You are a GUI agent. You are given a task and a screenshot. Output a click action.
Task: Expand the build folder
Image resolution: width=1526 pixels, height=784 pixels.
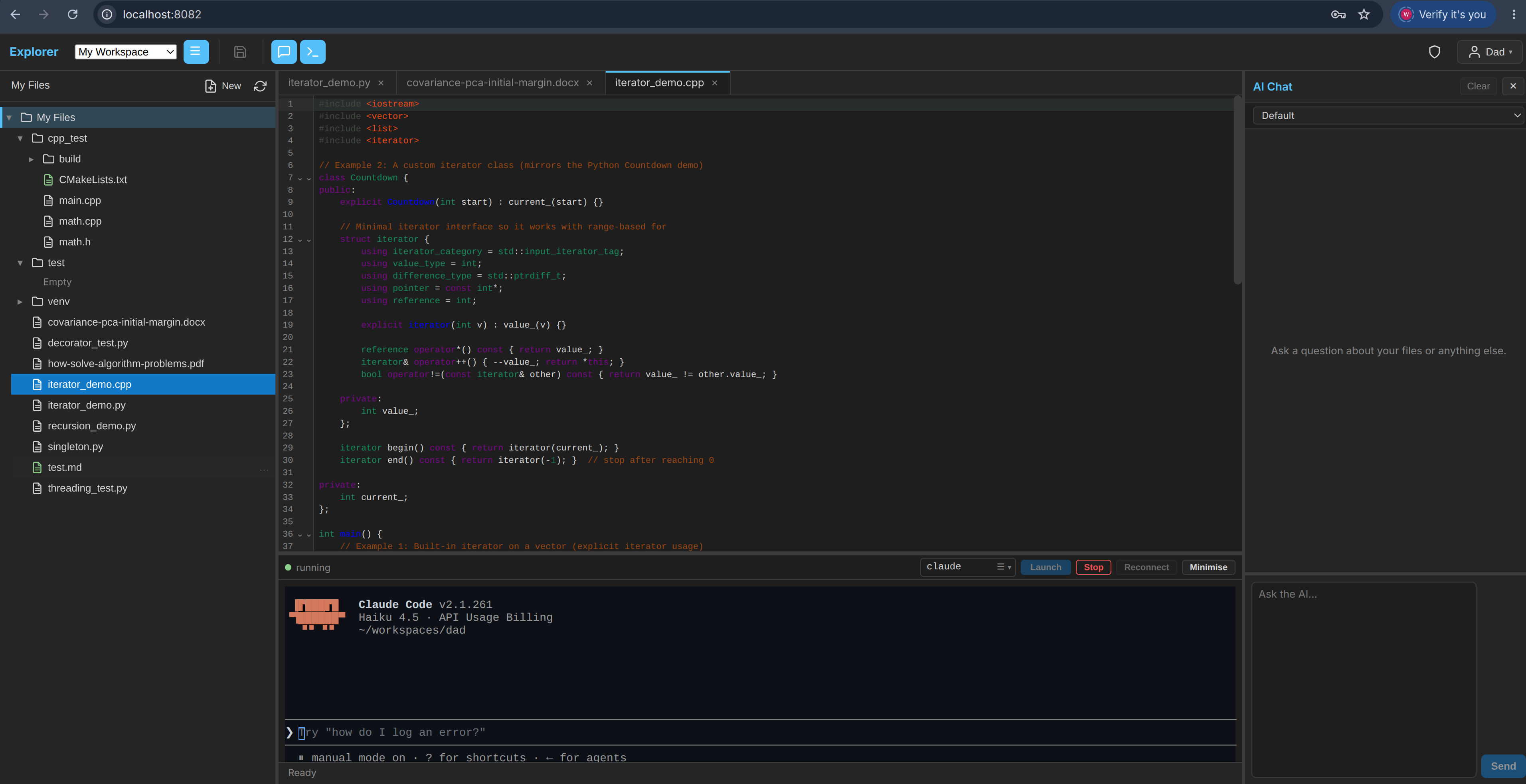click(32, 159)
